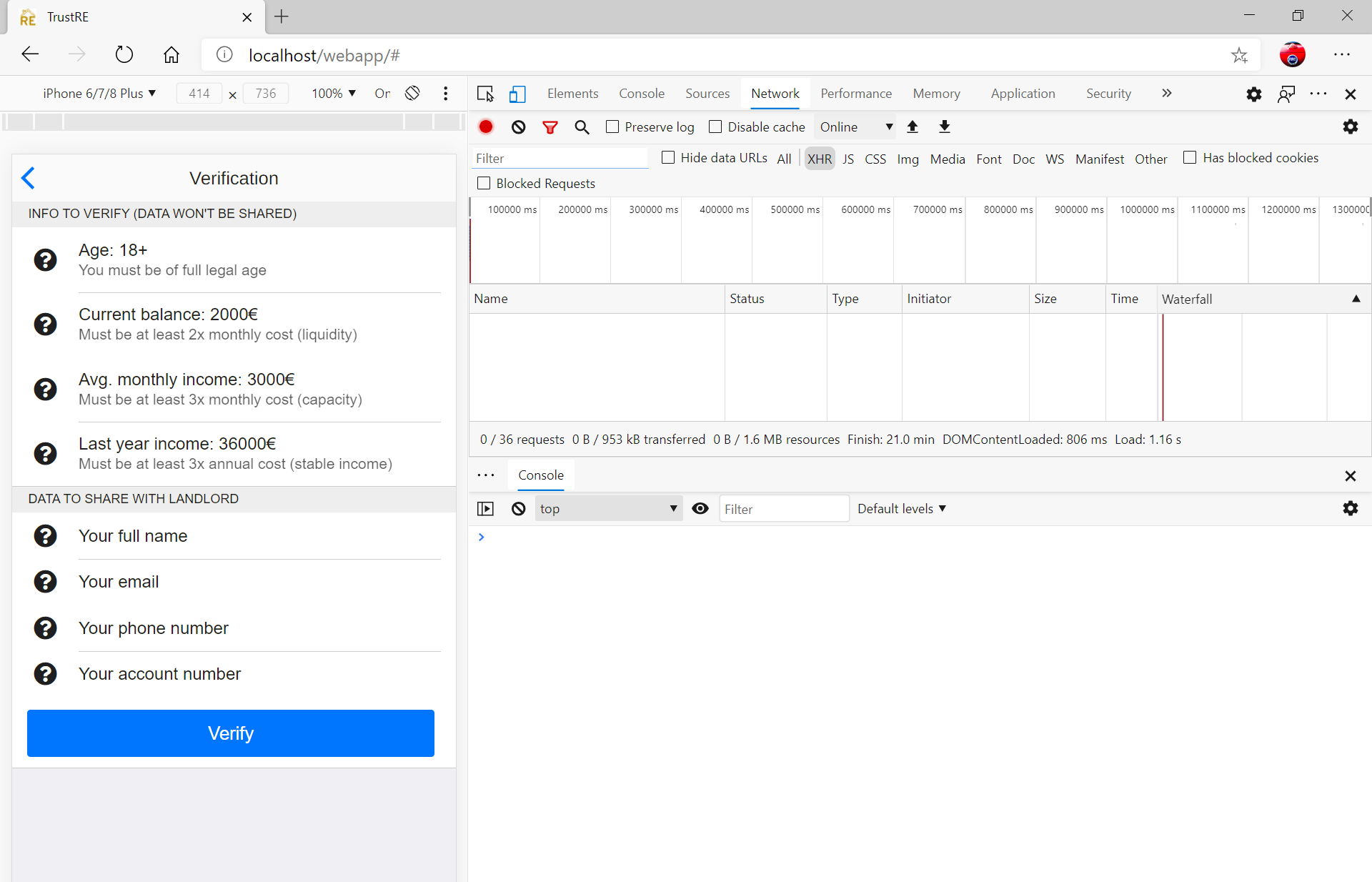Enable Preserve log checkbox
The width and height of the screenshot is (1372, 882).
coord(612,127)
